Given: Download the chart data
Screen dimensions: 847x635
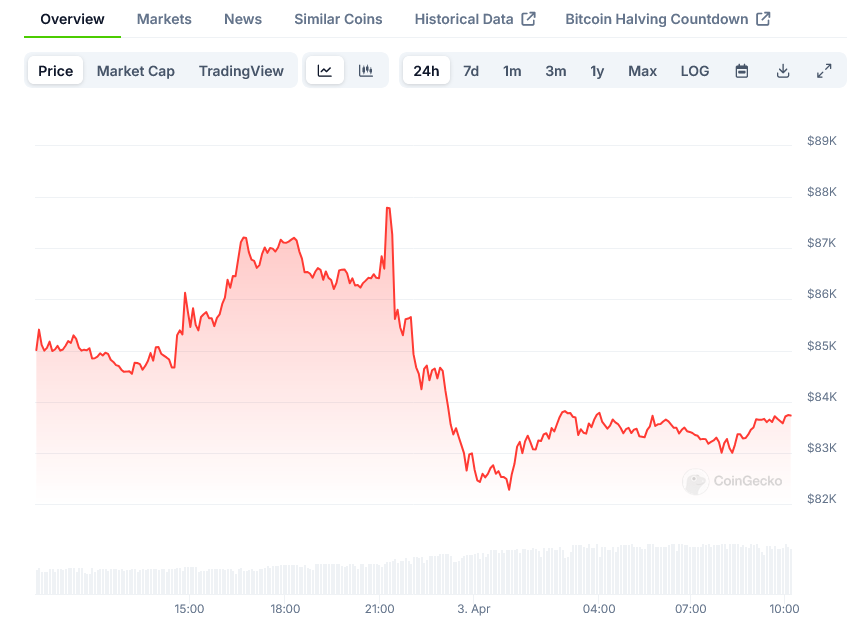Looking at the screenshot, I should 783,71.
